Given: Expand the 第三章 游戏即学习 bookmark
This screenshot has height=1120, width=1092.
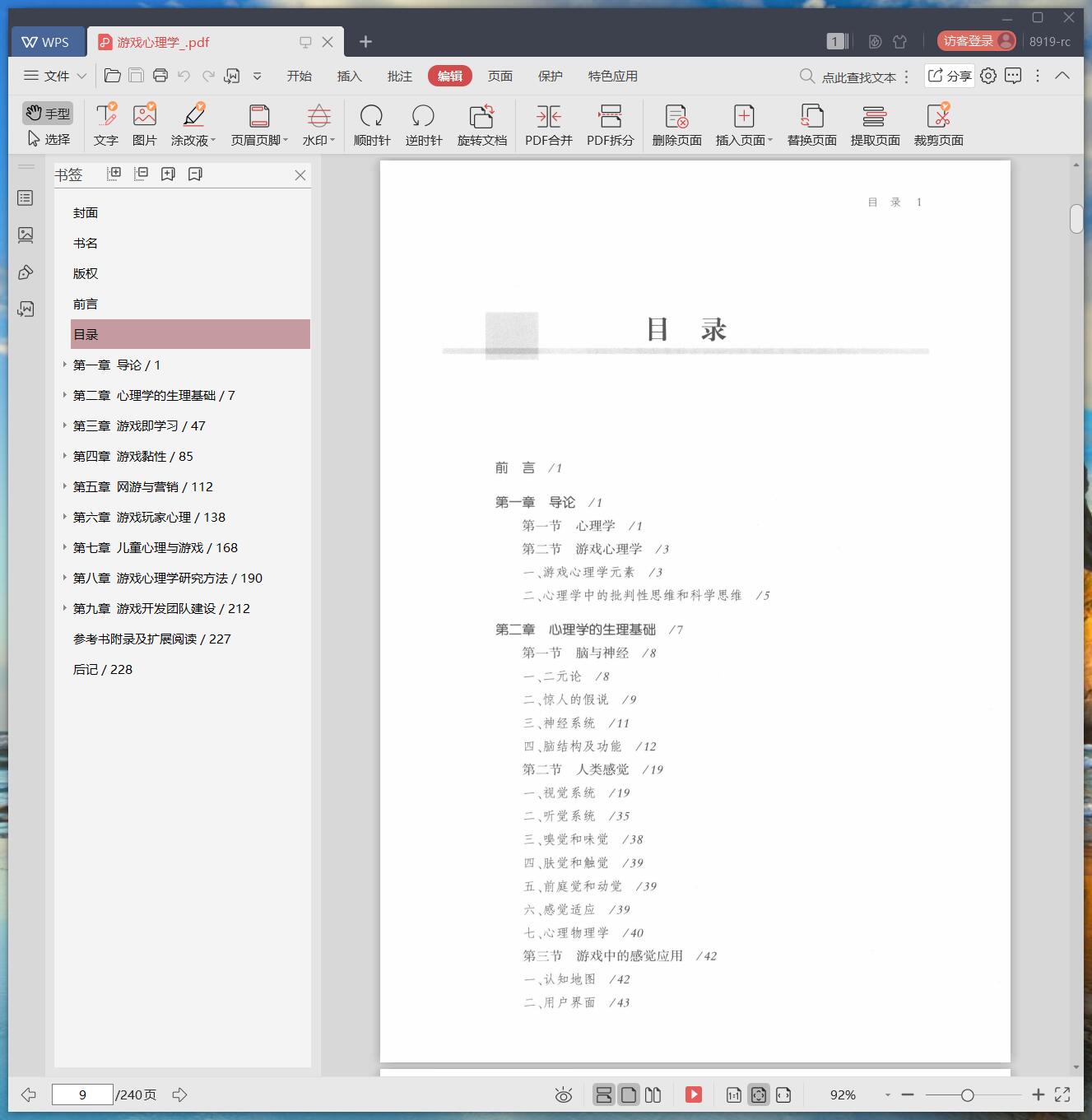Looking at the screenshot, I should tap(64, 425).
